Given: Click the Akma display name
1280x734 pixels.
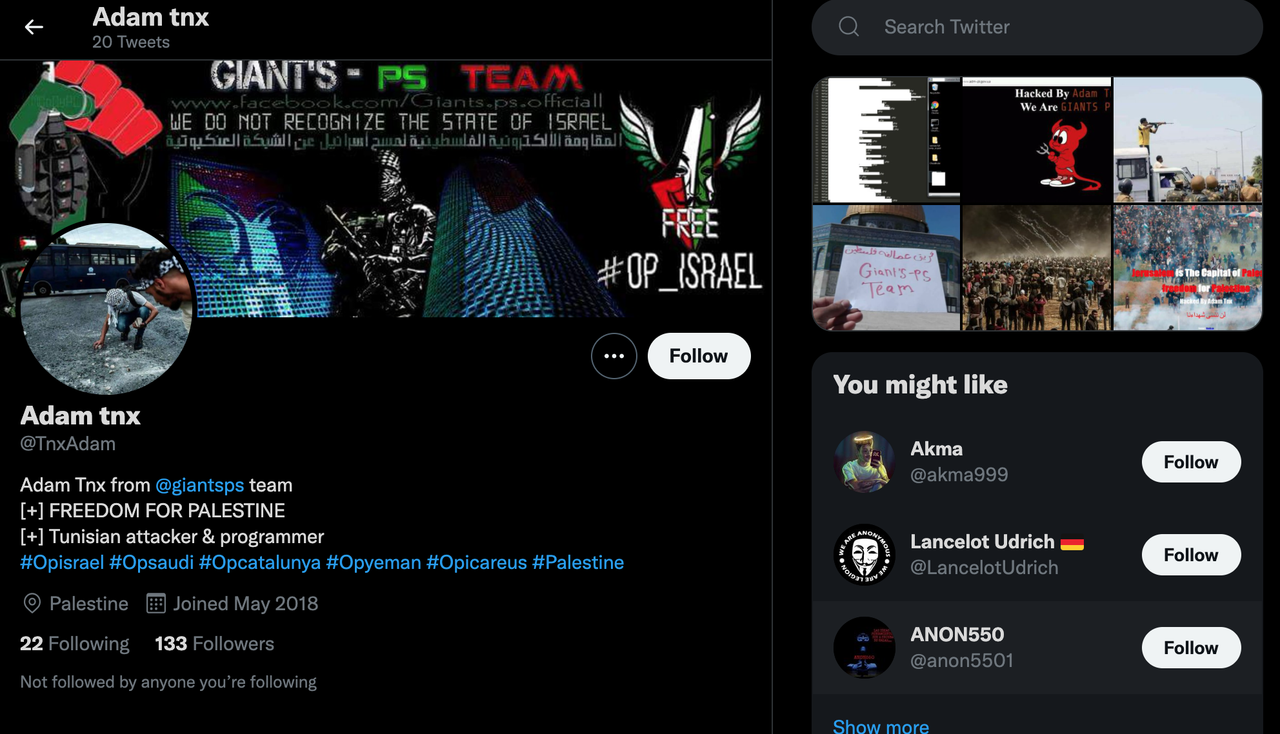Looking at the screenshot, I should pos(937,449).
